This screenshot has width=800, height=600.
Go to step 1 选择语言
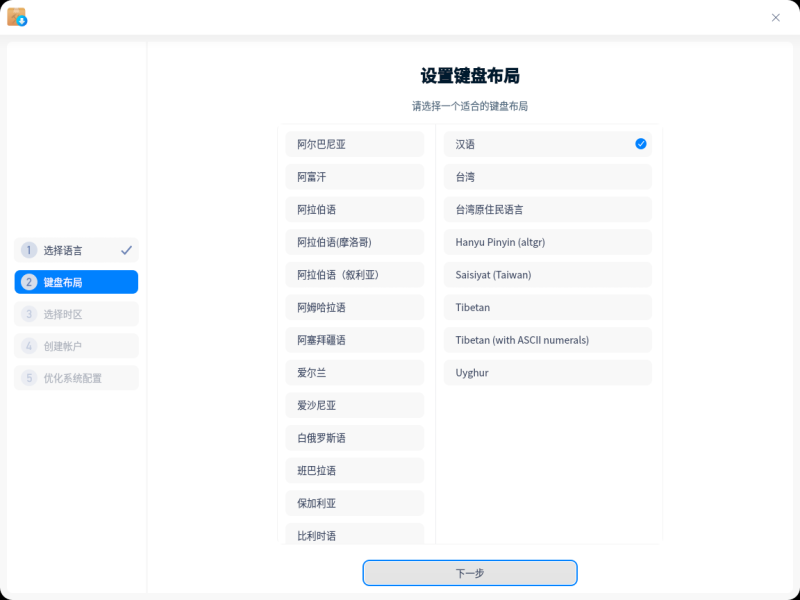[x=77, y=250]
